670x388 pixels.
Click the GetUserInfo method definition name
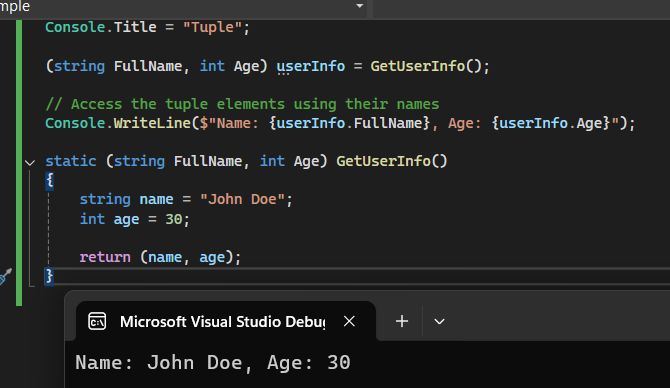[x=383, y=161]
